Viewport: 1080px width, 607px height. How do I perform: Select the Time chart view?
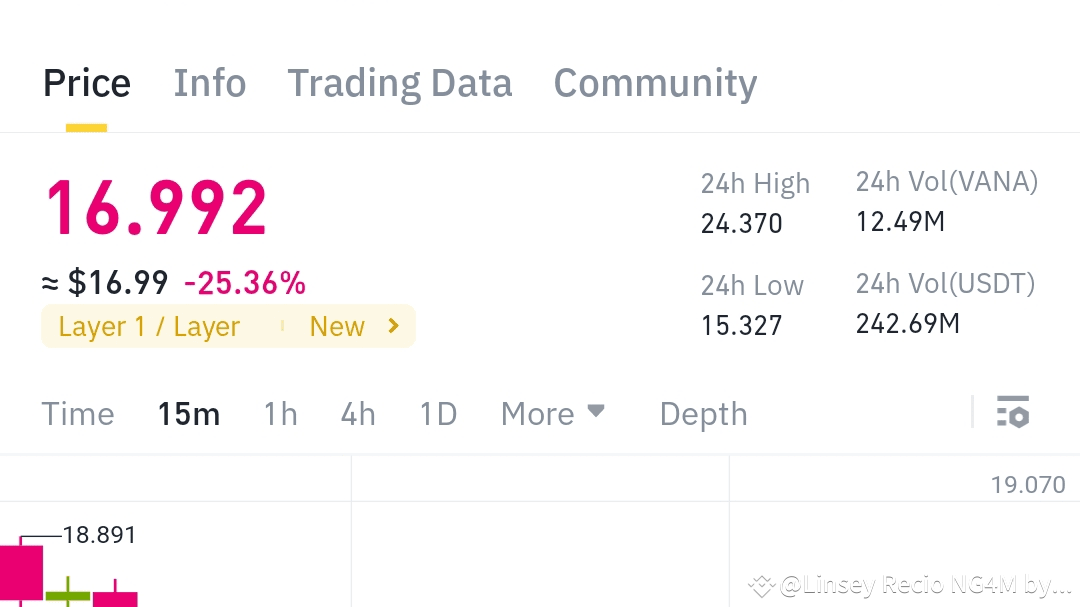point(78,414)
